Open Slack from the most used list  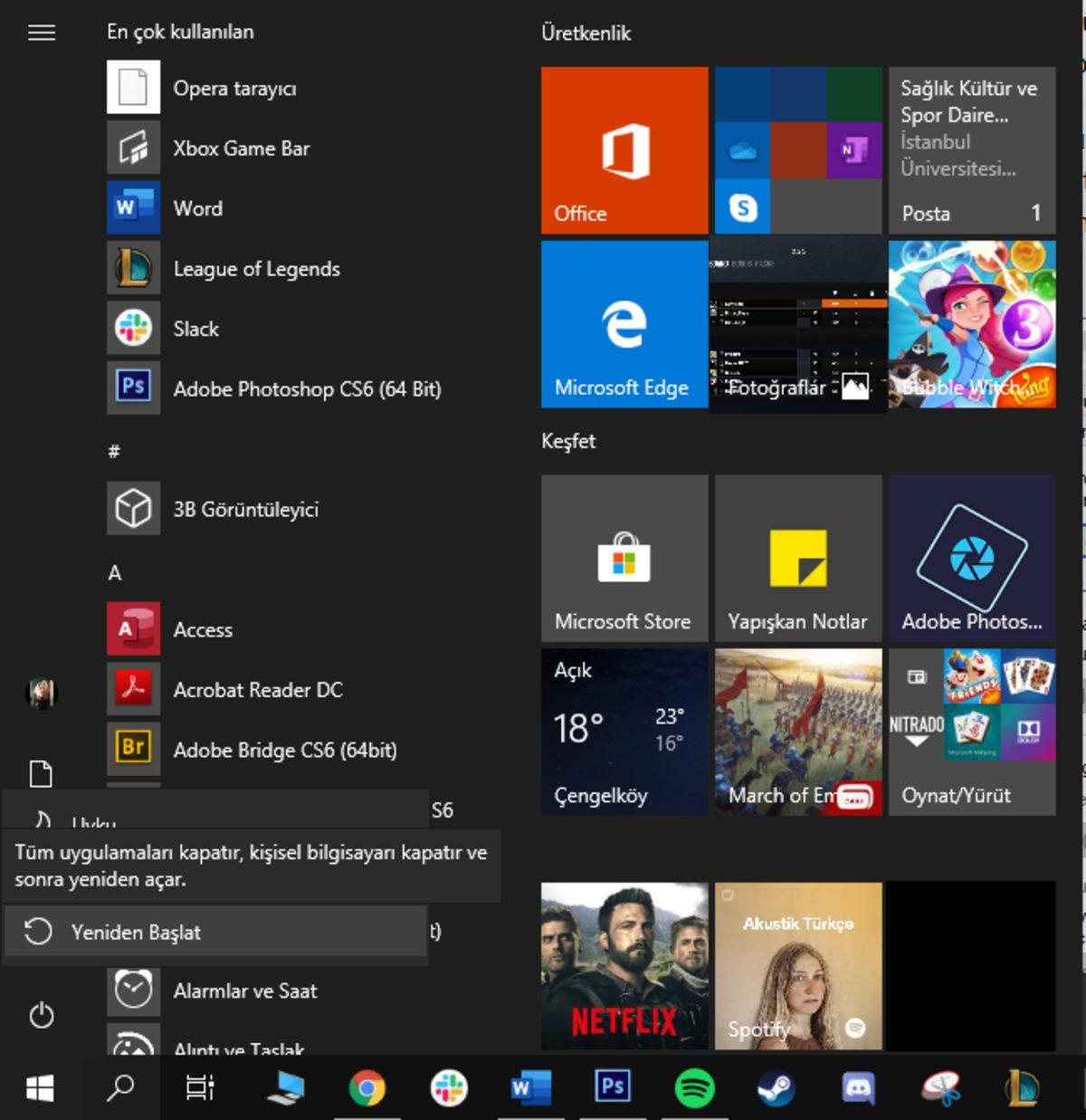(195, 329)
